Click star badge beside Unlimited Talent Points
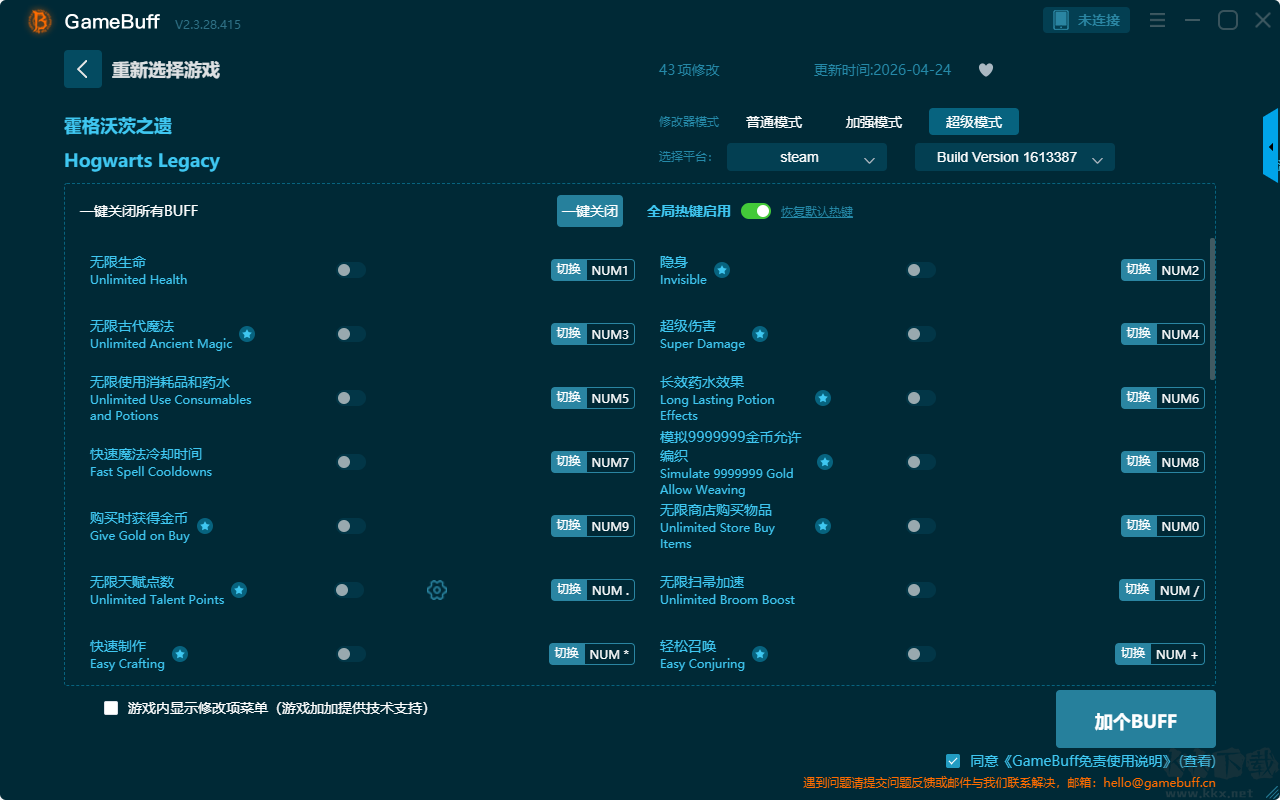The height and width of the screenshot is (800, 1280). [239, 590]
